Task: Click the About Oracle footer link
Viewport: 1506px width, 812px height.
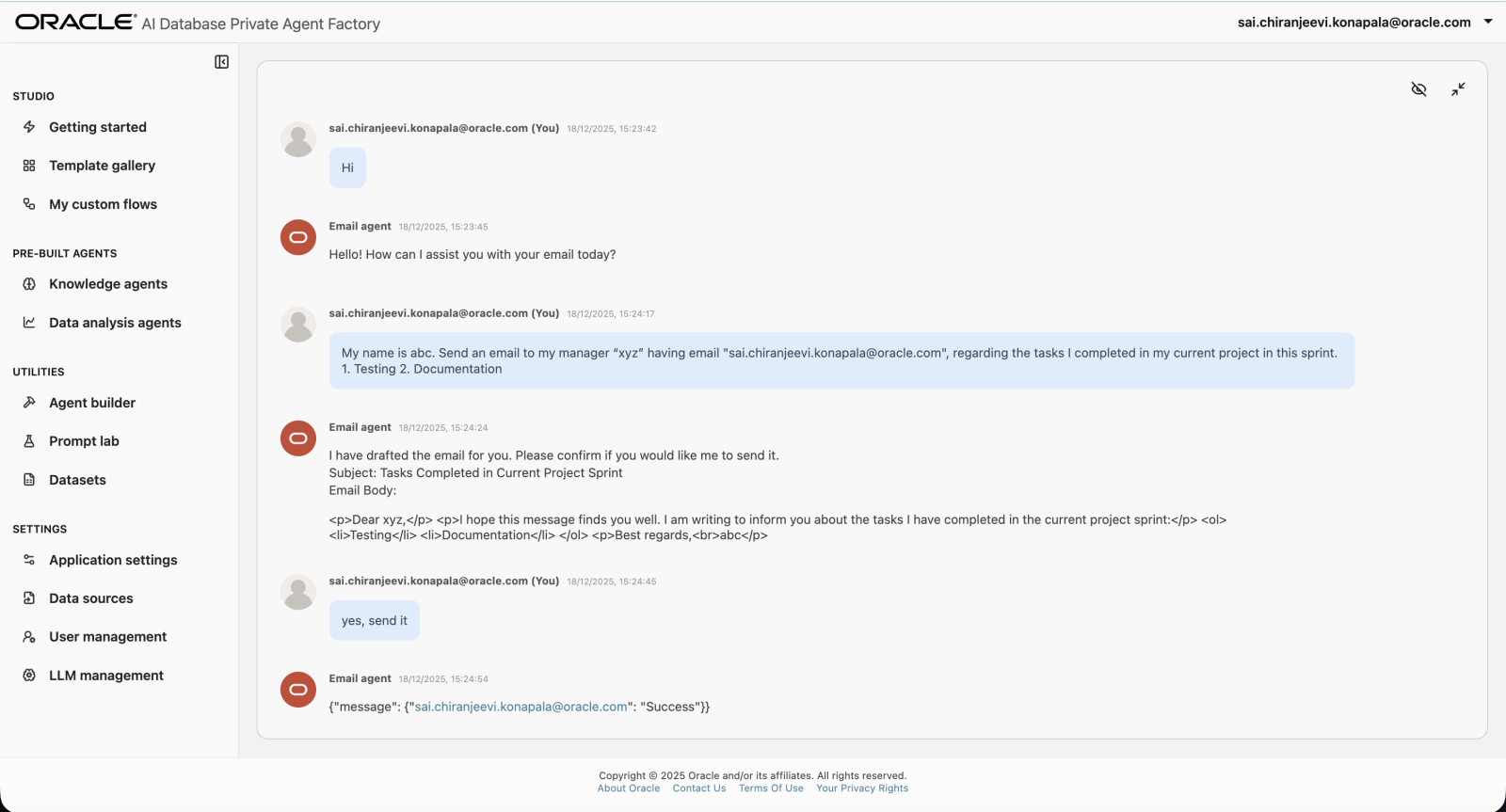Action: coord(629,788)
